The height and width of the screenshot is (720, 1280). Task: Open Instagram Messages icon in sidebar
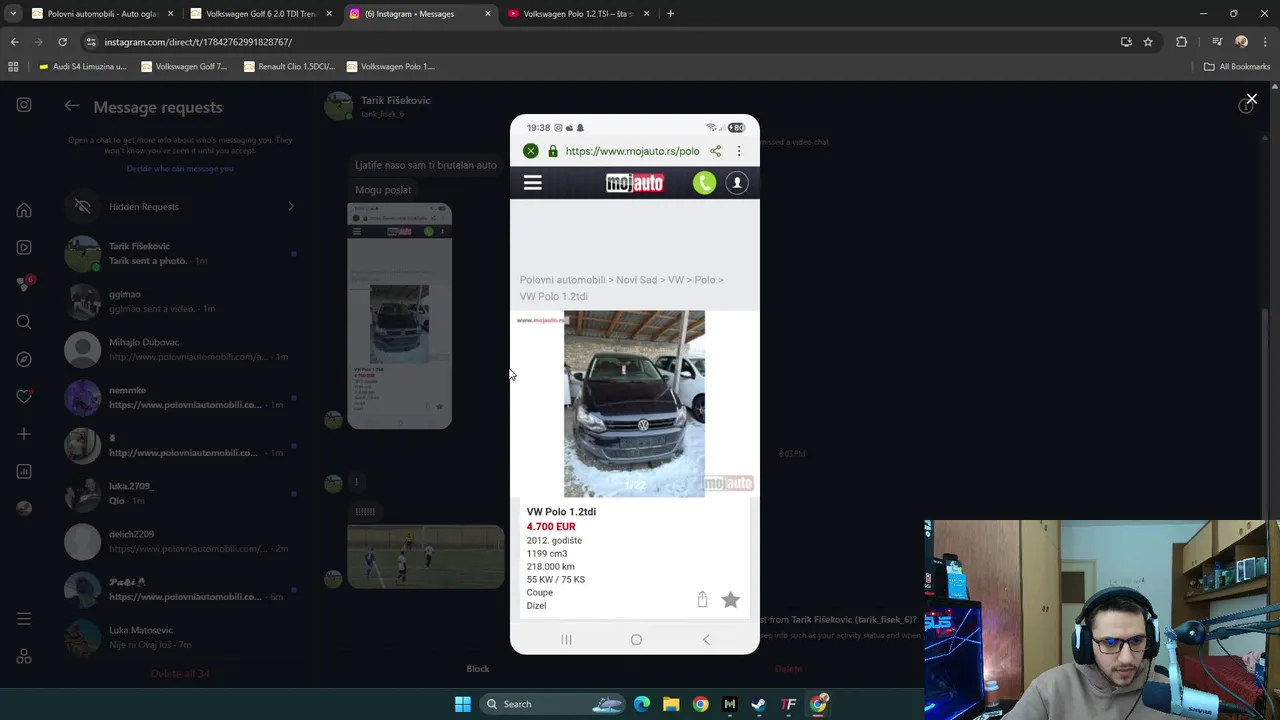coord(24,284)
